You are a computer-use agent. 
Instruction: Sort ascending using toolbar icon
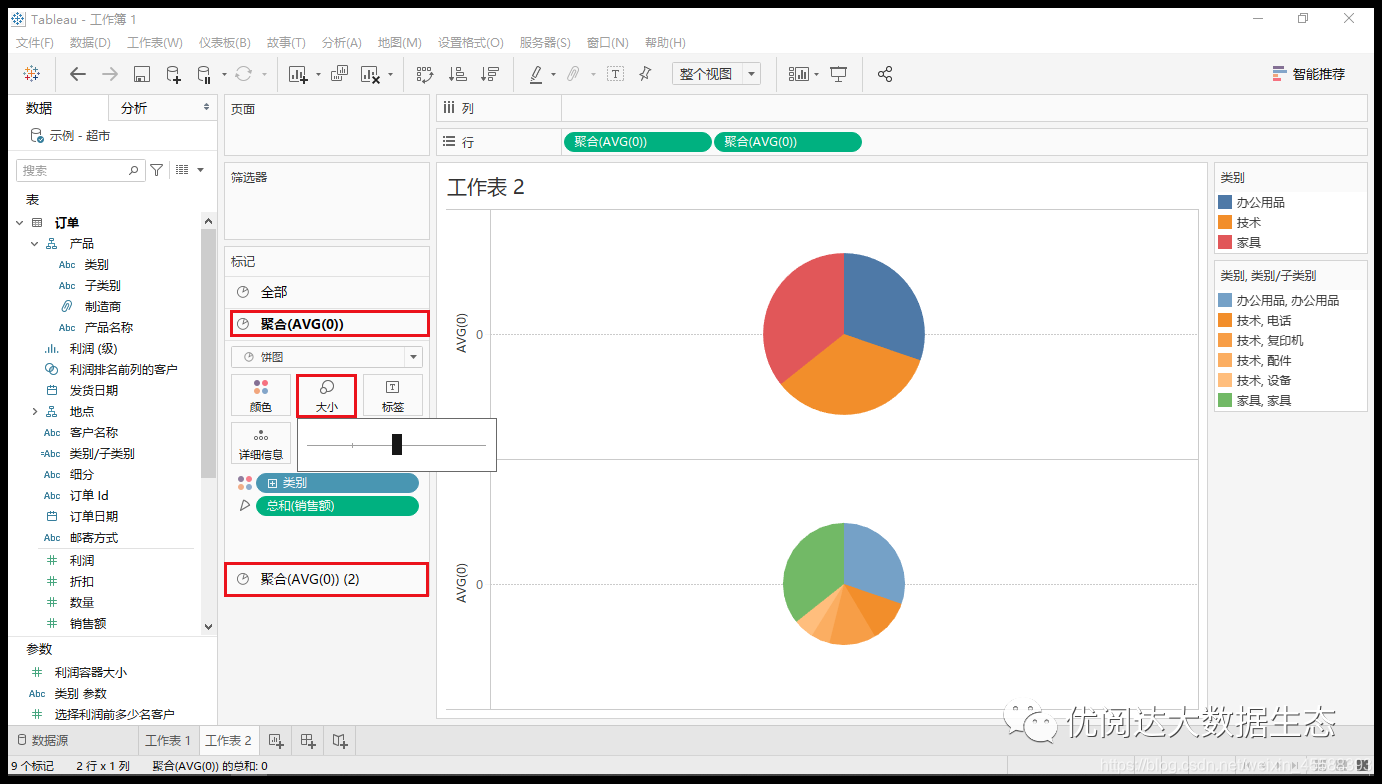(x=457, y=74)
